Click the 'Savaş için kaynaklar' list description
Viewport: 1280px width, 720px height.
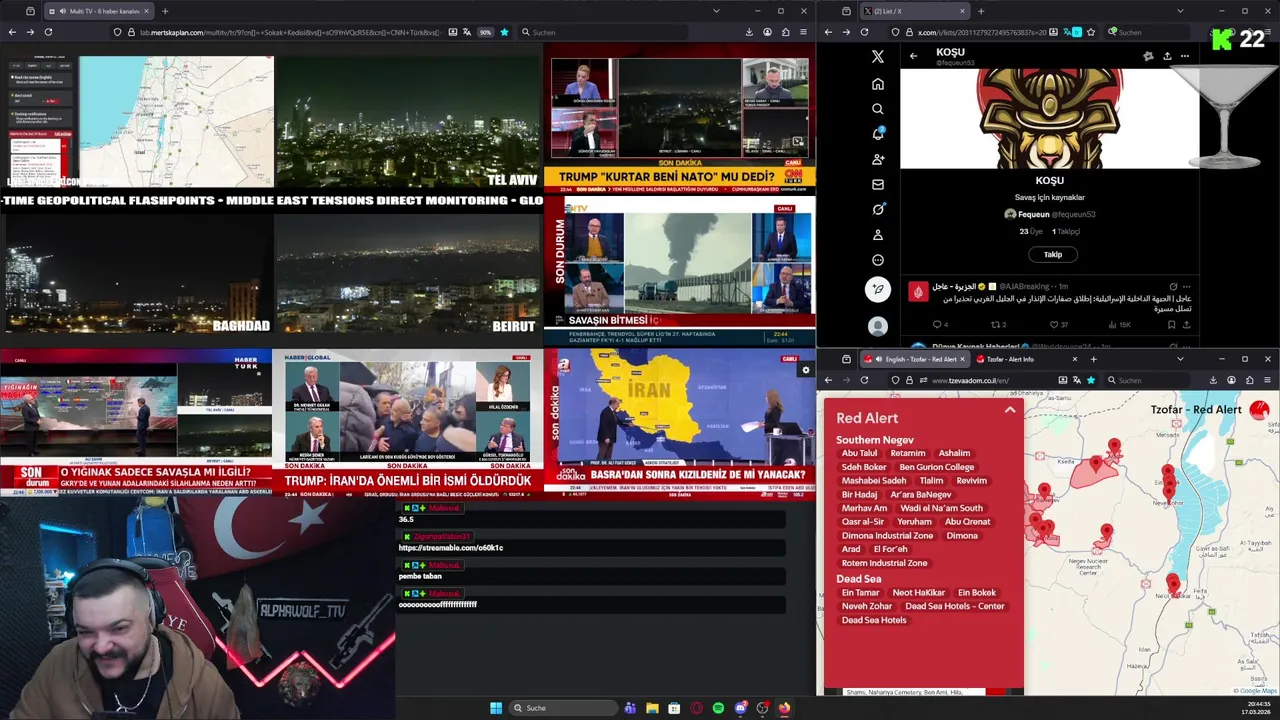[1050, 197]
